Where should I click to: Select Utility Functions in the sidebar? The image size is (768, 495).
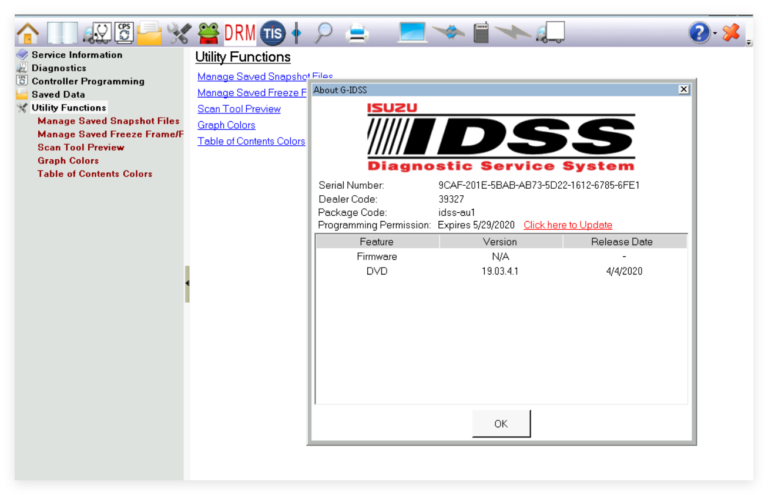click(69, 108)
